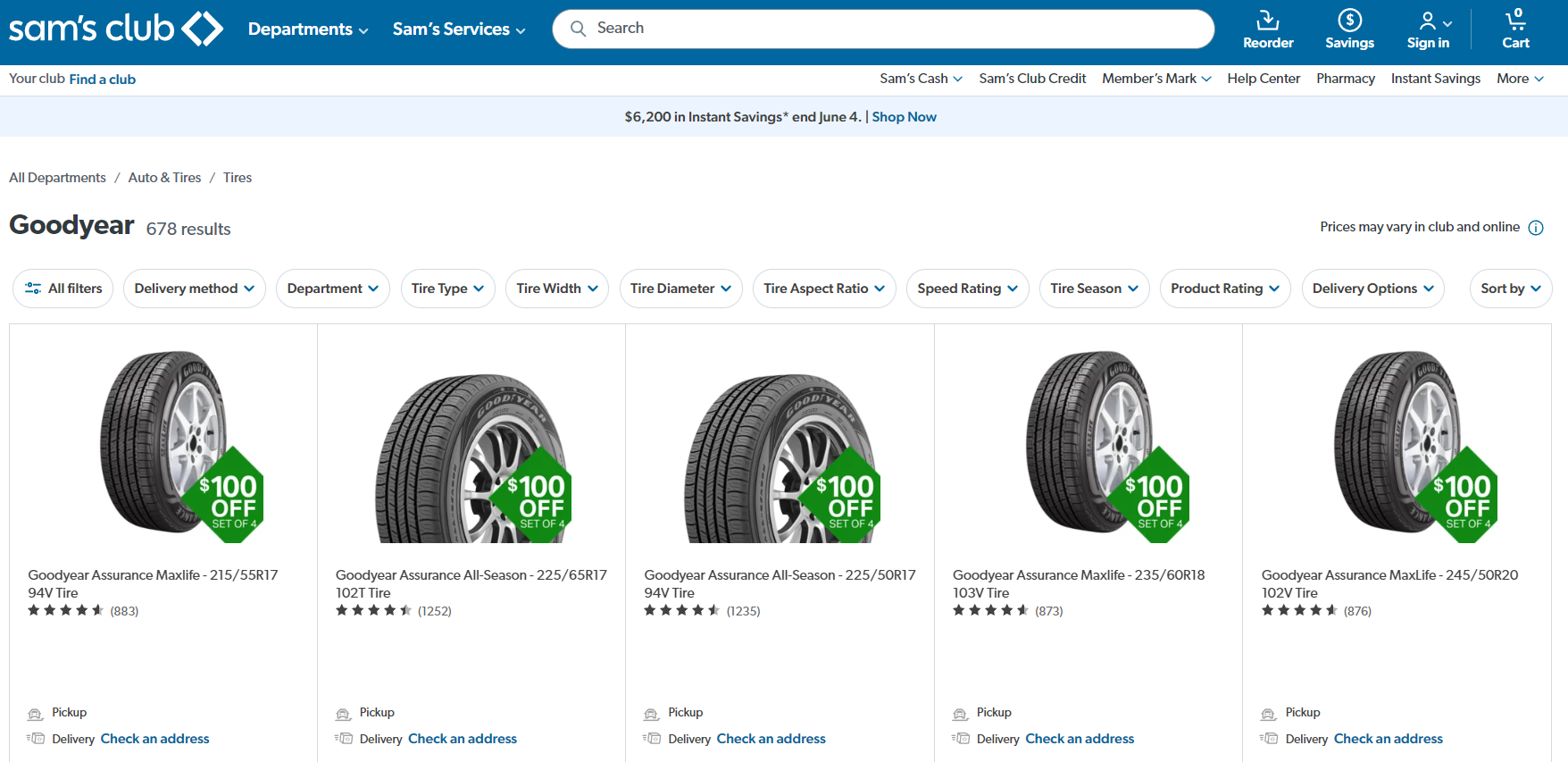Expand the Sam's Services menu
This screenshot has height=762, width=1568.
[459, 29]
